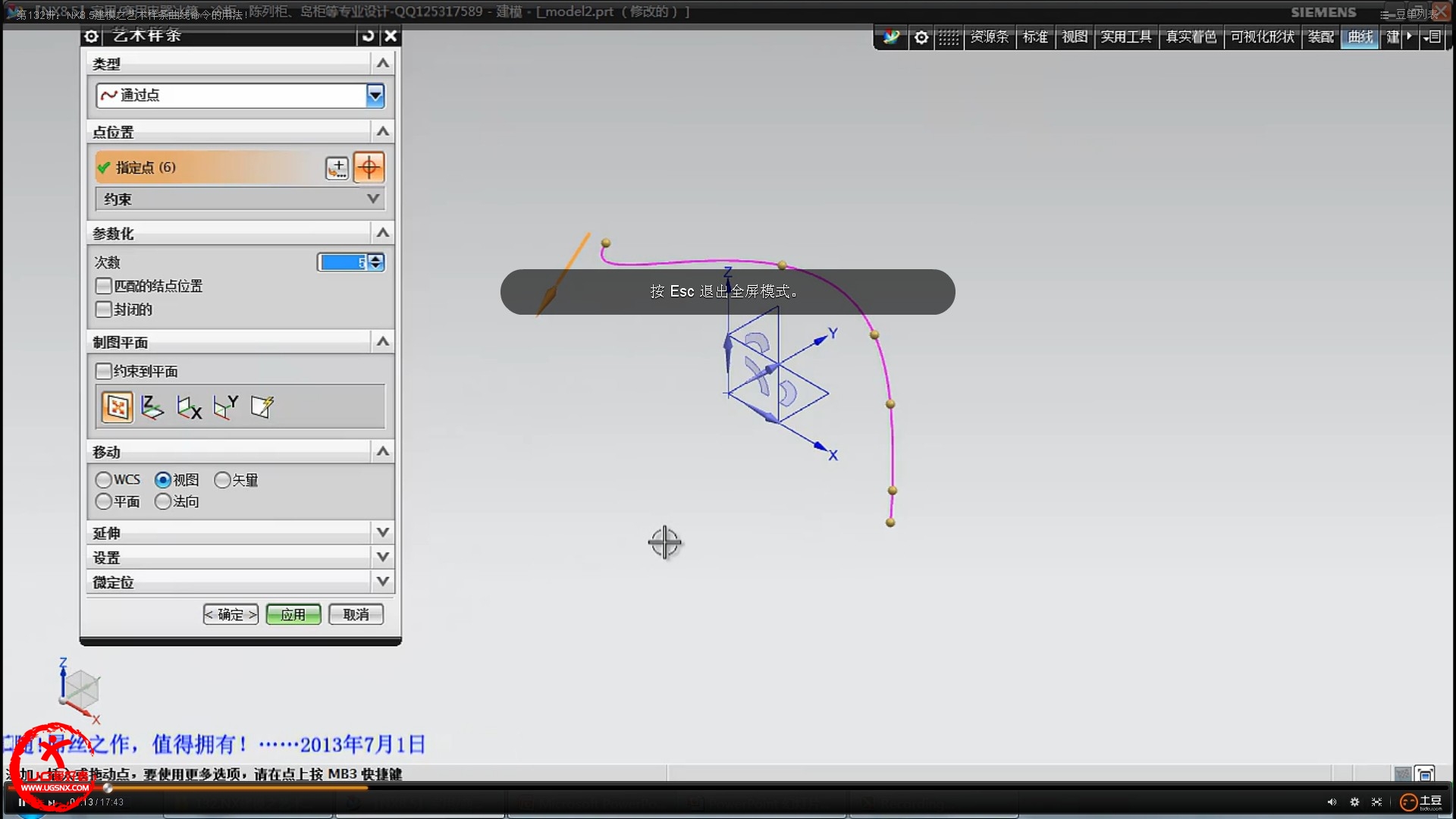Open the 资源条 toolbar tab
Screen dimensions: 1456x819
[x=990, y=37]
